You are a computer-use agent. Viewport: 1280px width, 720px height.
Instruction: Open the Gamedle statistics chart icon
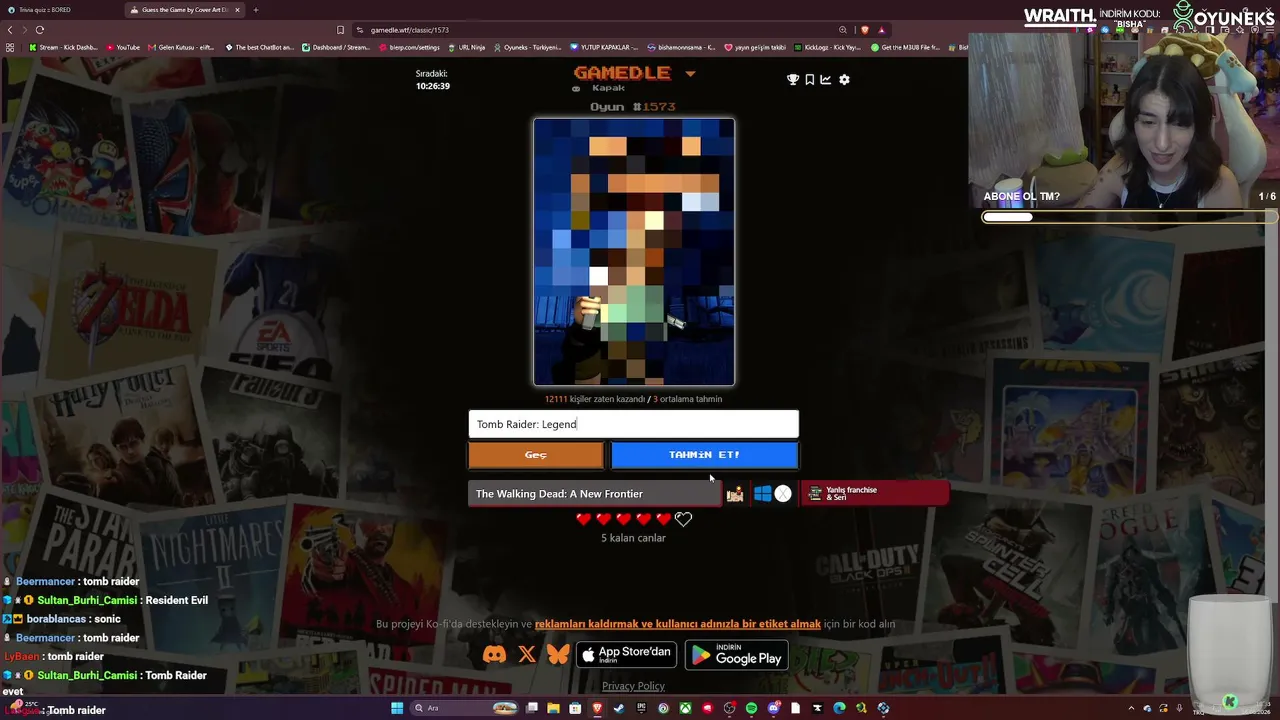[826, 80]
